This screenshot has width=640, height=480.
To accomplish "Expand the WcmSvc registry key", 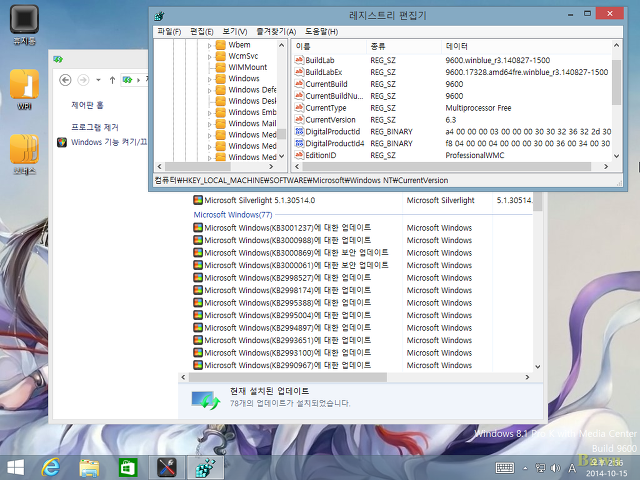I will [209, 56].
